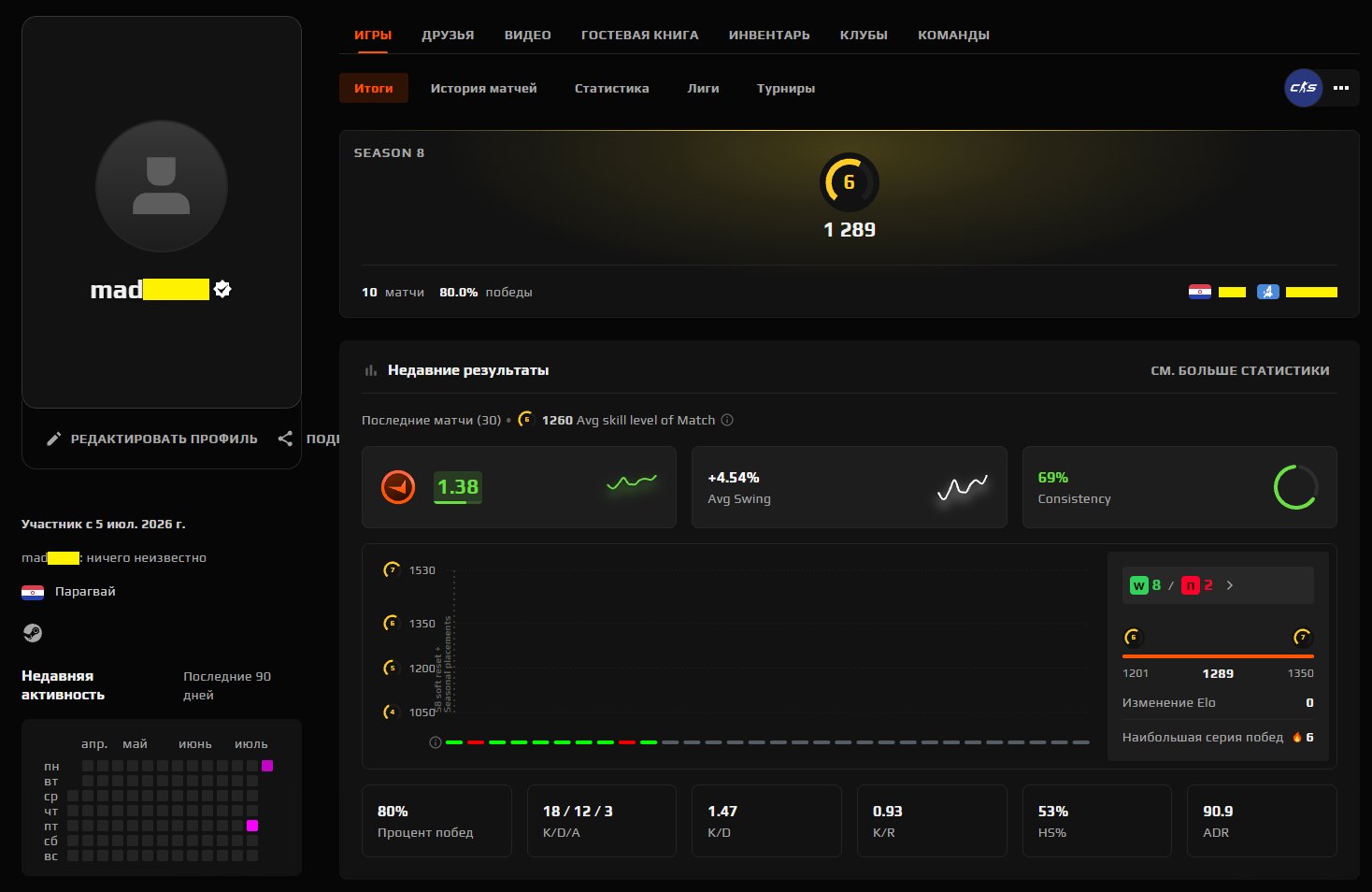Click the pencil edit profile icon
This screenshot has width=1372, height=892.
(54, 439)
